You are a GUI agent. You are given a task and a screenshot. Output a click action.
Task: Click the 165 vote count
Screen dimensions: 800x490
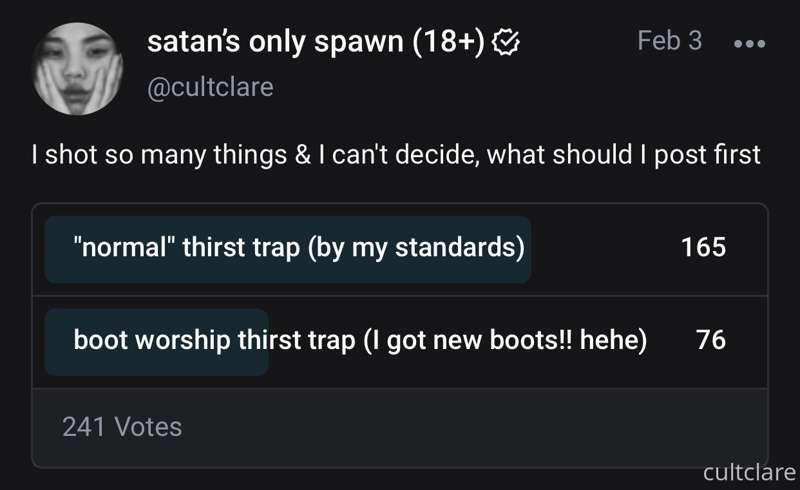point(704,247)
